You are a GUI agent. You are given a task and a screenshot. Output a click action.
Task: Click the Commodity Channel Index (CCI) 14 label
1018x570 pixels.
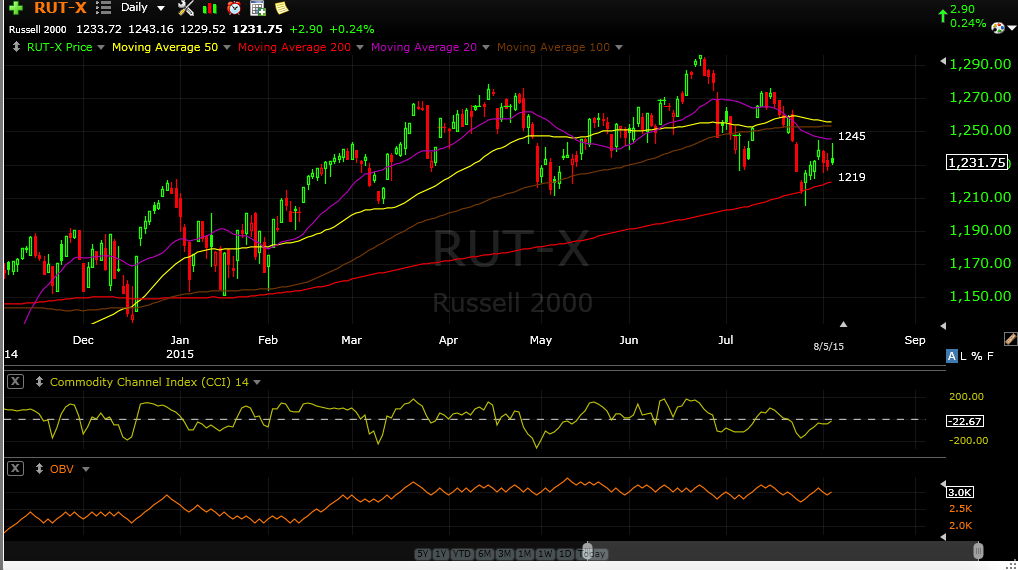[149, 382]
